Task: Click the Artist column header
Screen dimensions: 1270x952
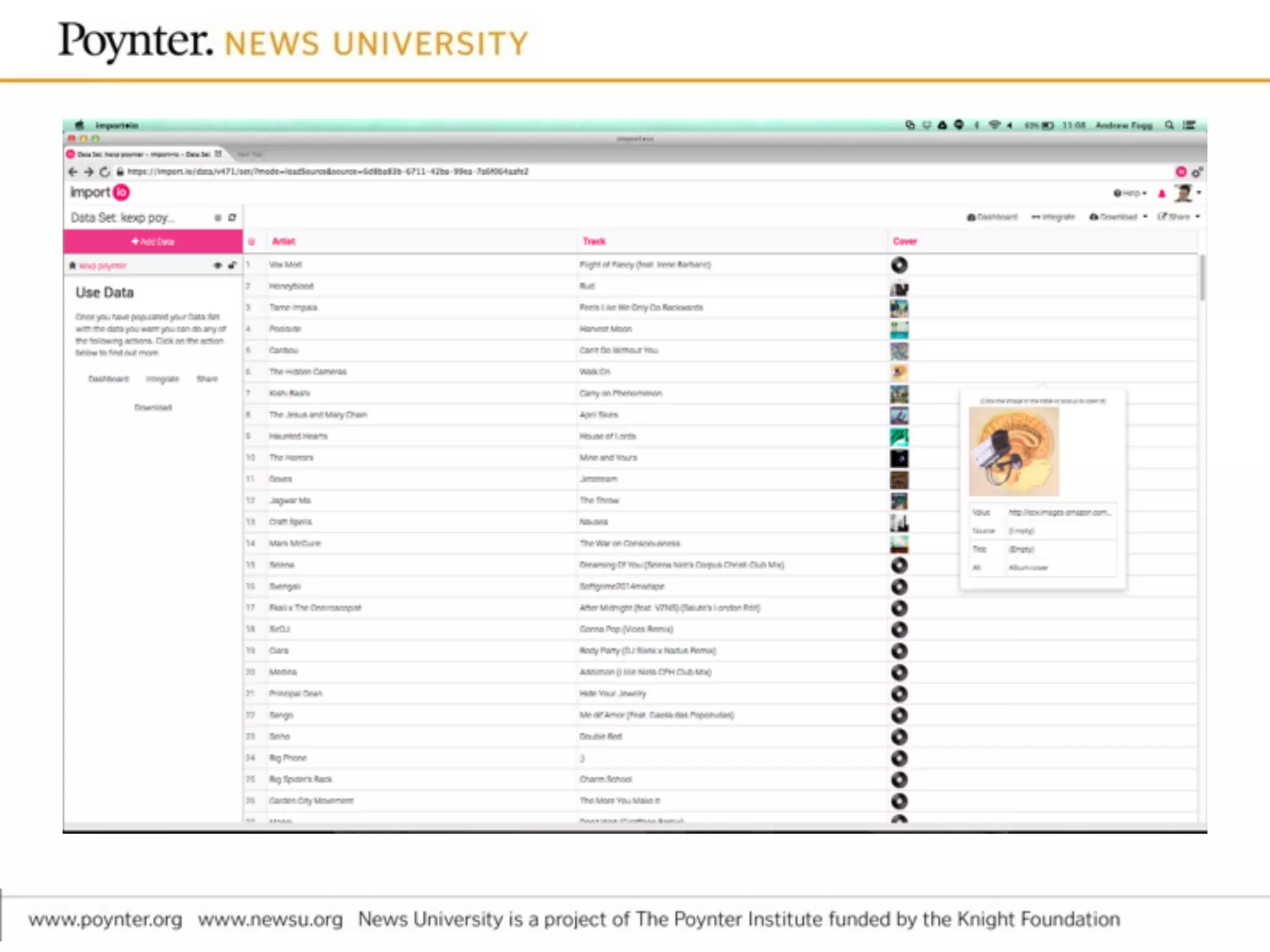Action: (283, 242)
